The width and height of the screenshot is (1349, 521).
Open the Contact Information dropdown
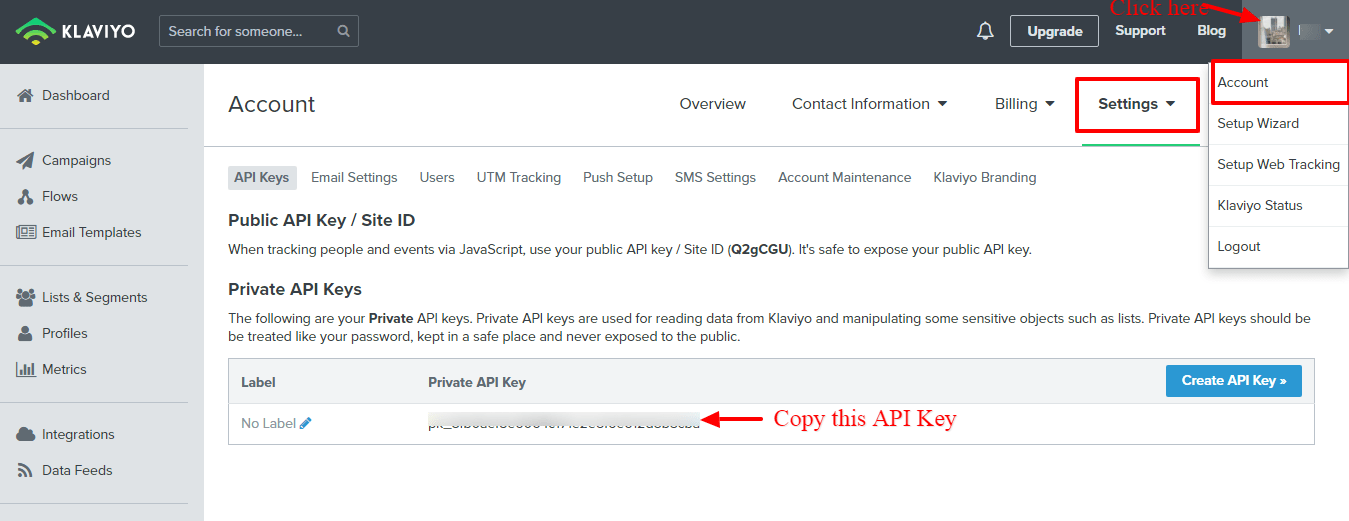(870, 104)
